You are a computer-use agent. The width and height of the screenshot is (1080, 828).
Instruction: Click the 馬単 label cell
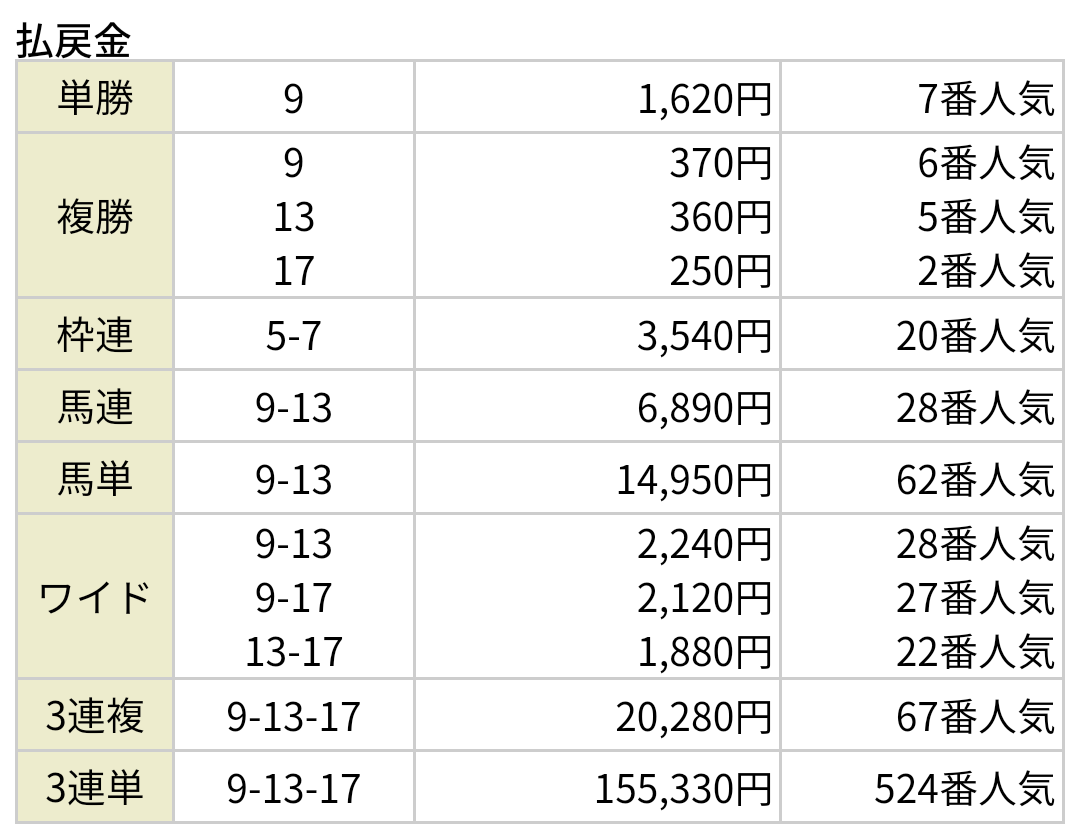click(95, 478)
